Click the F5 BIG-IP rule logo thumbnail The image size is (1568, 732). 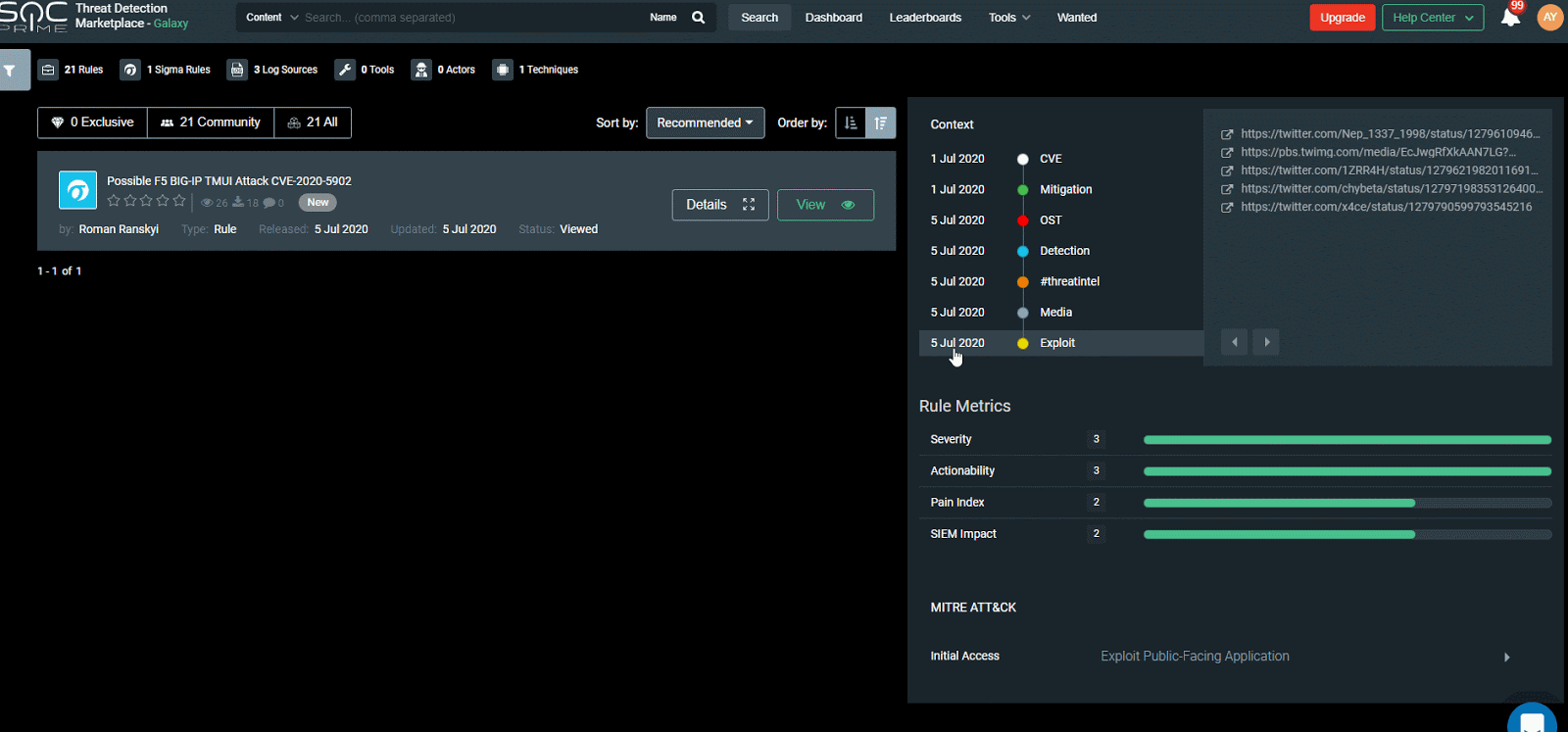click(x=77, y=190)
